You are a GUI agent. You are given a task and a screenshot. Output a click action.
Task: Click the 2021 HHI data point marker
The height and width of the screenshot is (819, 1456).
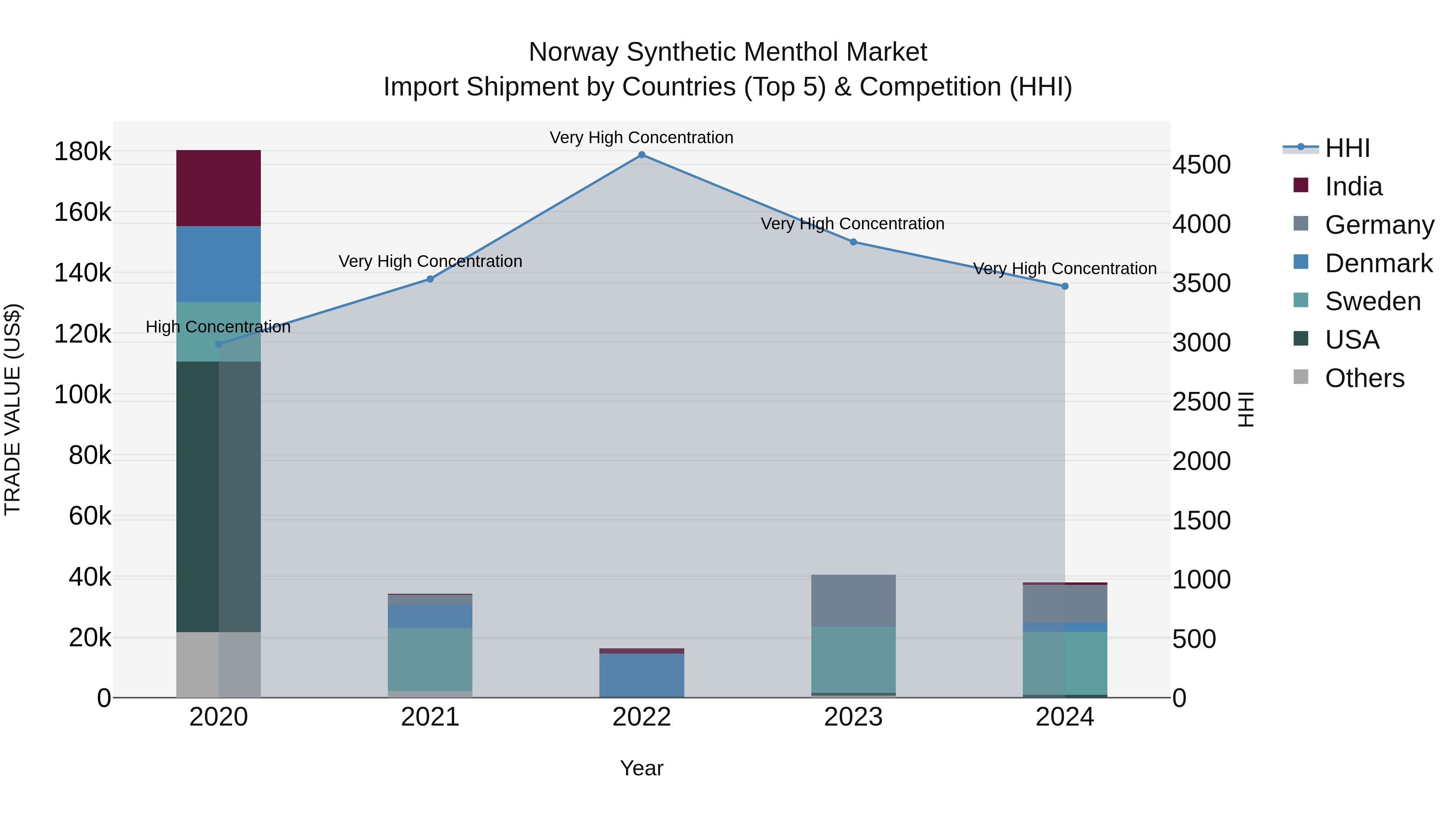pos(430,279)
